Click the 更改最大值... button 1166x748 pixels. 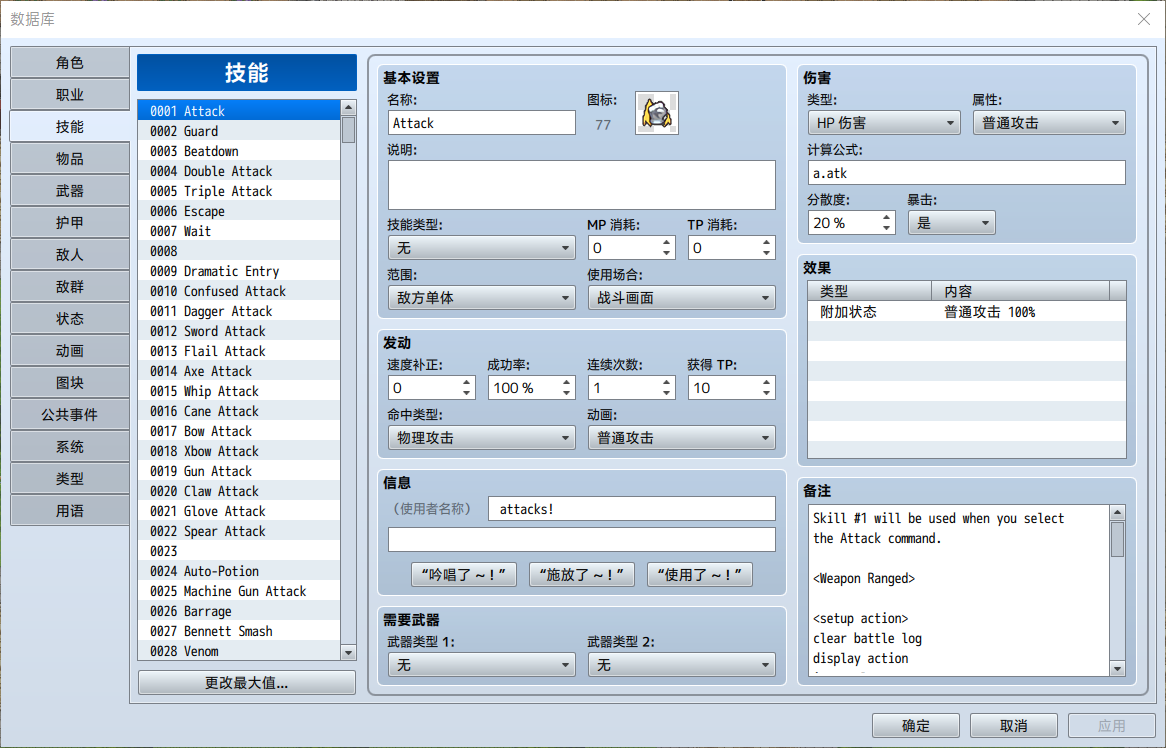(x=247, y=683)
